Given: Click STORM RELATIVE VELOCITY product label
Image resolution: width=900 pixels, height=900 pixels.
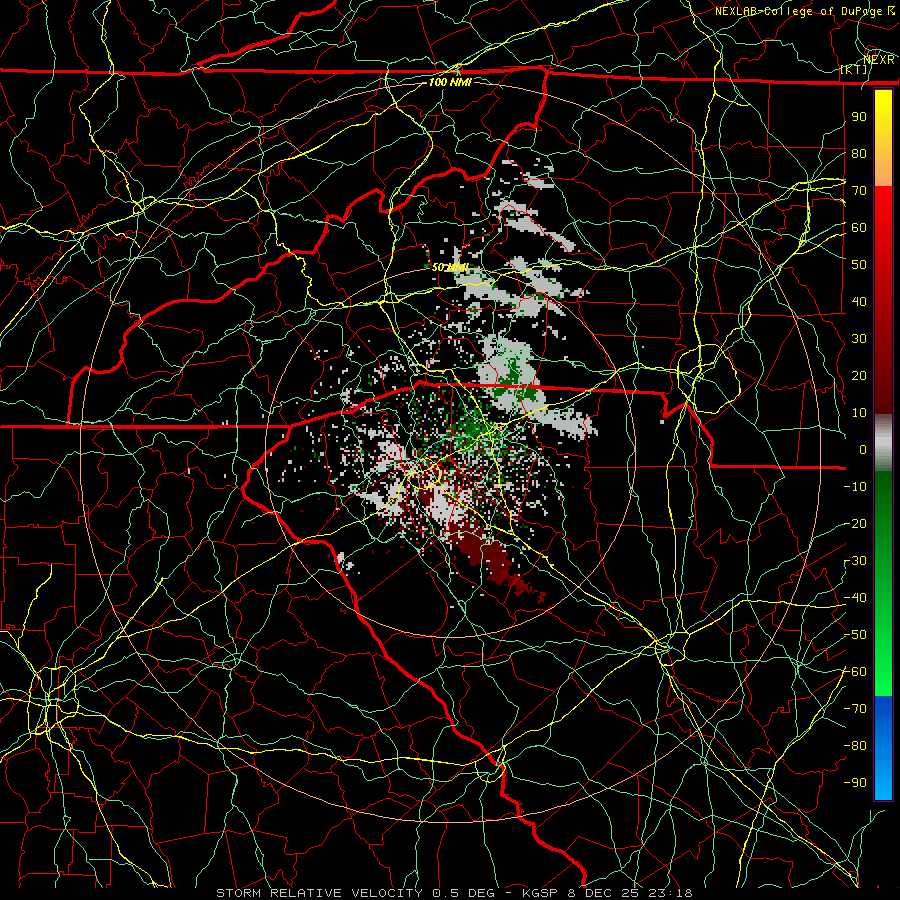Looking at the screenshot, I should click(x=319, y=893).
